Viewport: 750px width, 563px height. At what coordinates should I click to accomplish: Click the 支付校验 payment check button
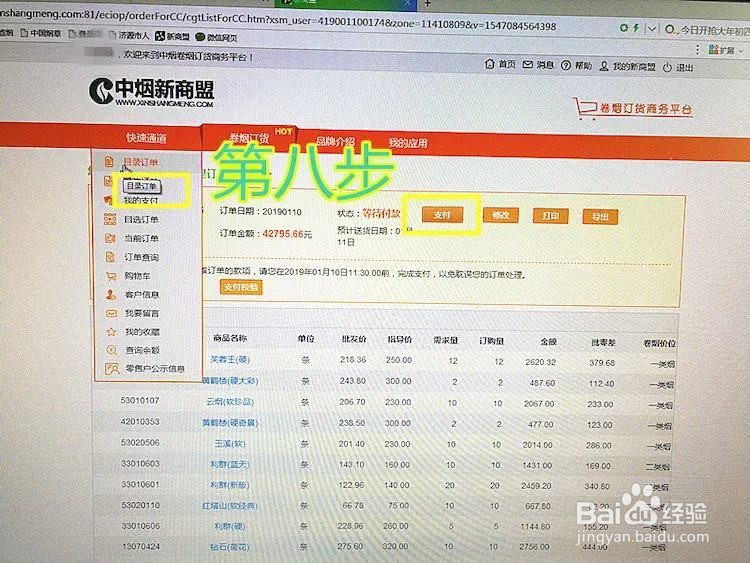coord(241,287)
